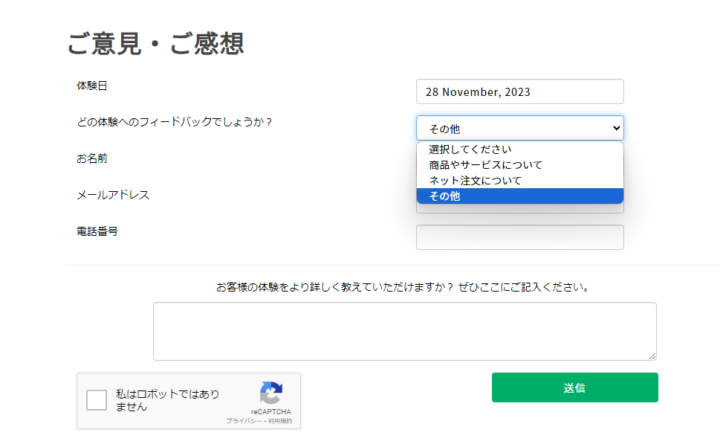Click the 体験日 date input field
Screen dimensions: 720x444
click(x=519, y=92)
